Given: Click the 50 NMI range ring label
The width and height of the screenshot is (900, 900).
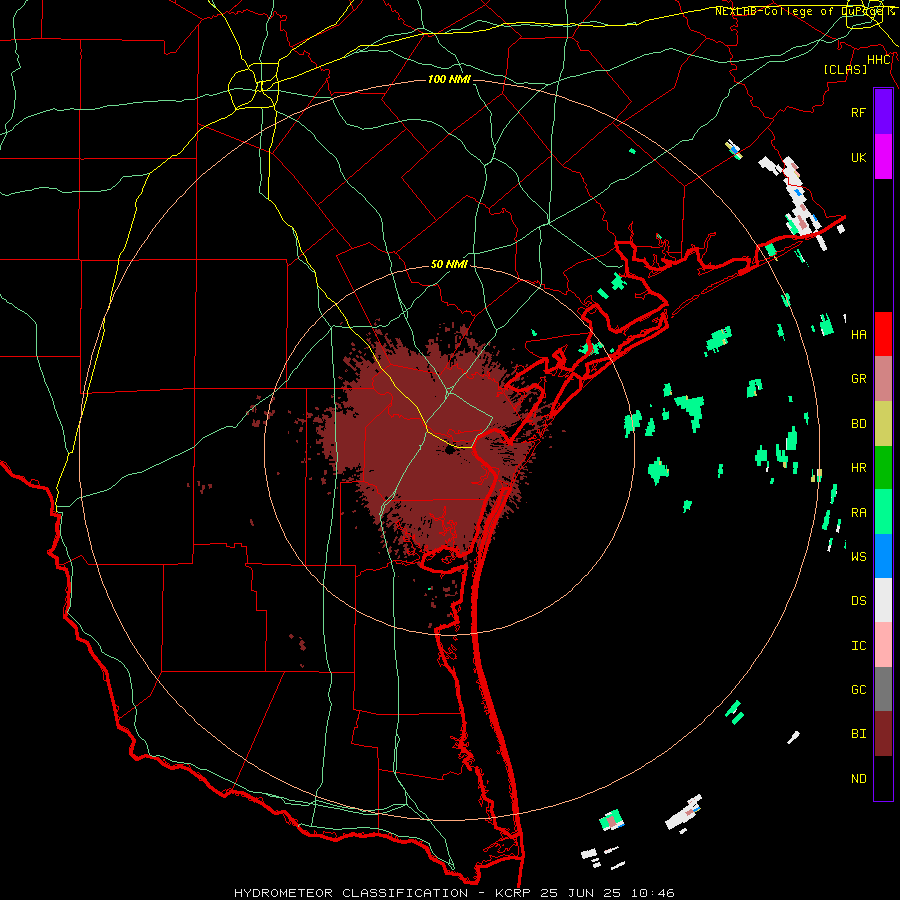Looking at the screenshot, I should point(449,264).
